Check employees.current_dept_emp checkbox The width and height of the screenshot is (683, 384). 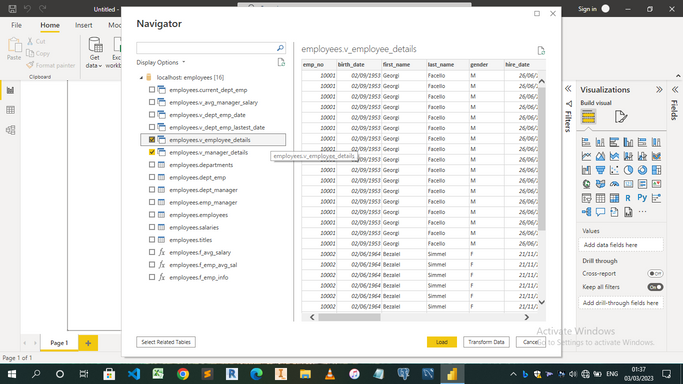coord(152,90)
